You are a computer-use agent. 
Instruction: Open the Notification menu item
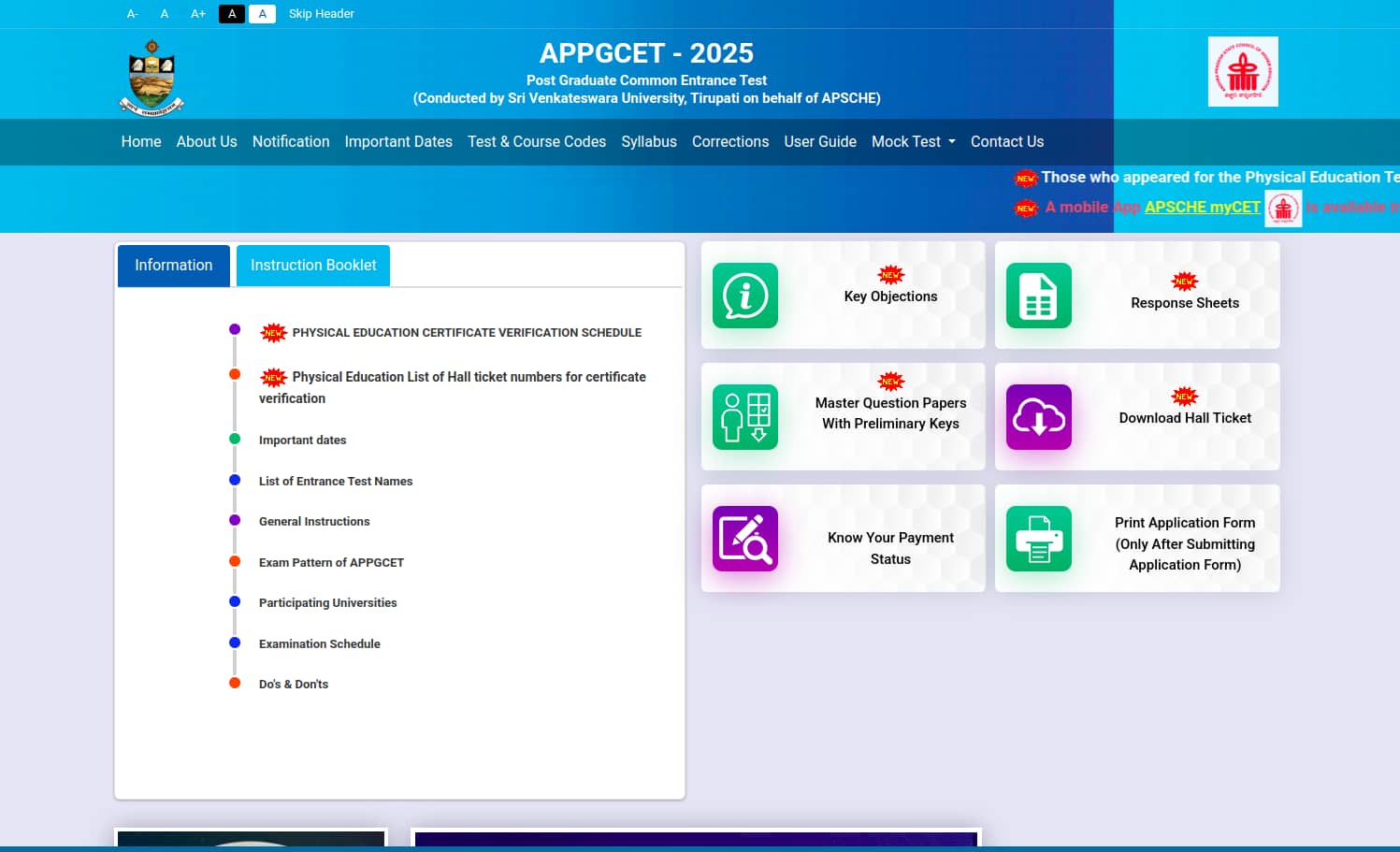pyautogui.click(x=291, y=142)
